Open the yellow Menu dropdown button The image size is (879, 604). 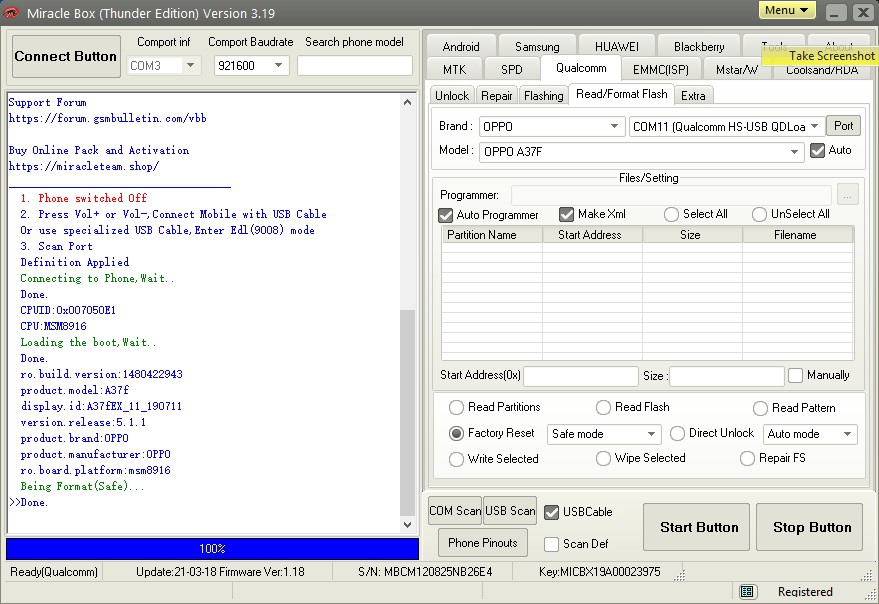pos(787,10)
